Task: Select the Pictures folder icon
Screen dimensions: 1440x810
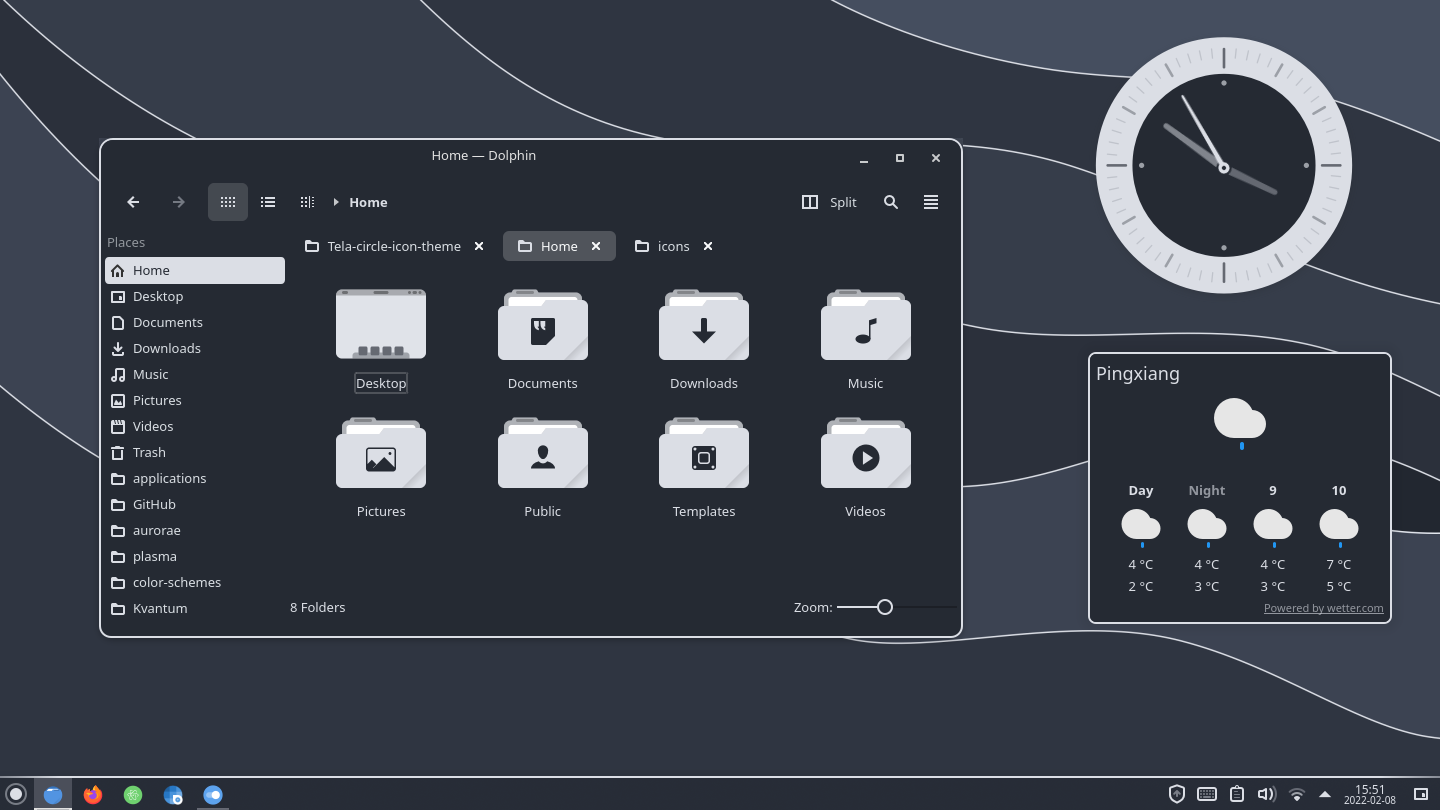Action: [x=381, y=452]
